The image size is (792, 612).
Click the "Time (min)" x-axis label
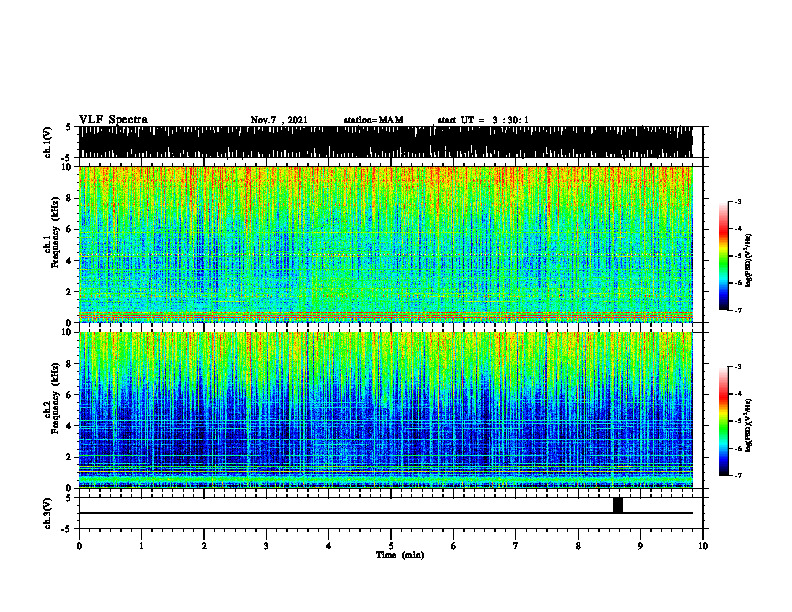(x=400, y=555)
